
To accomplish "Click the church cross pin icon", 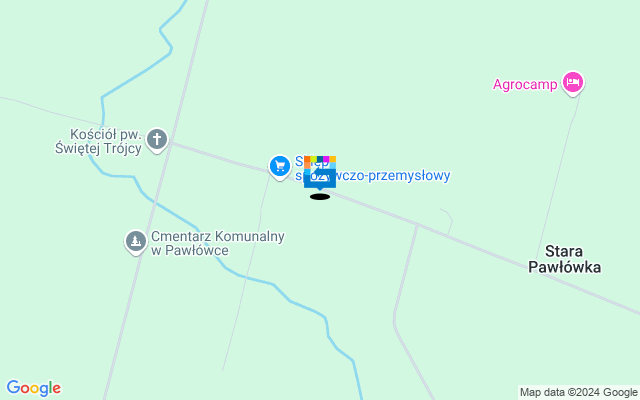I will click(x=157, y=140).
